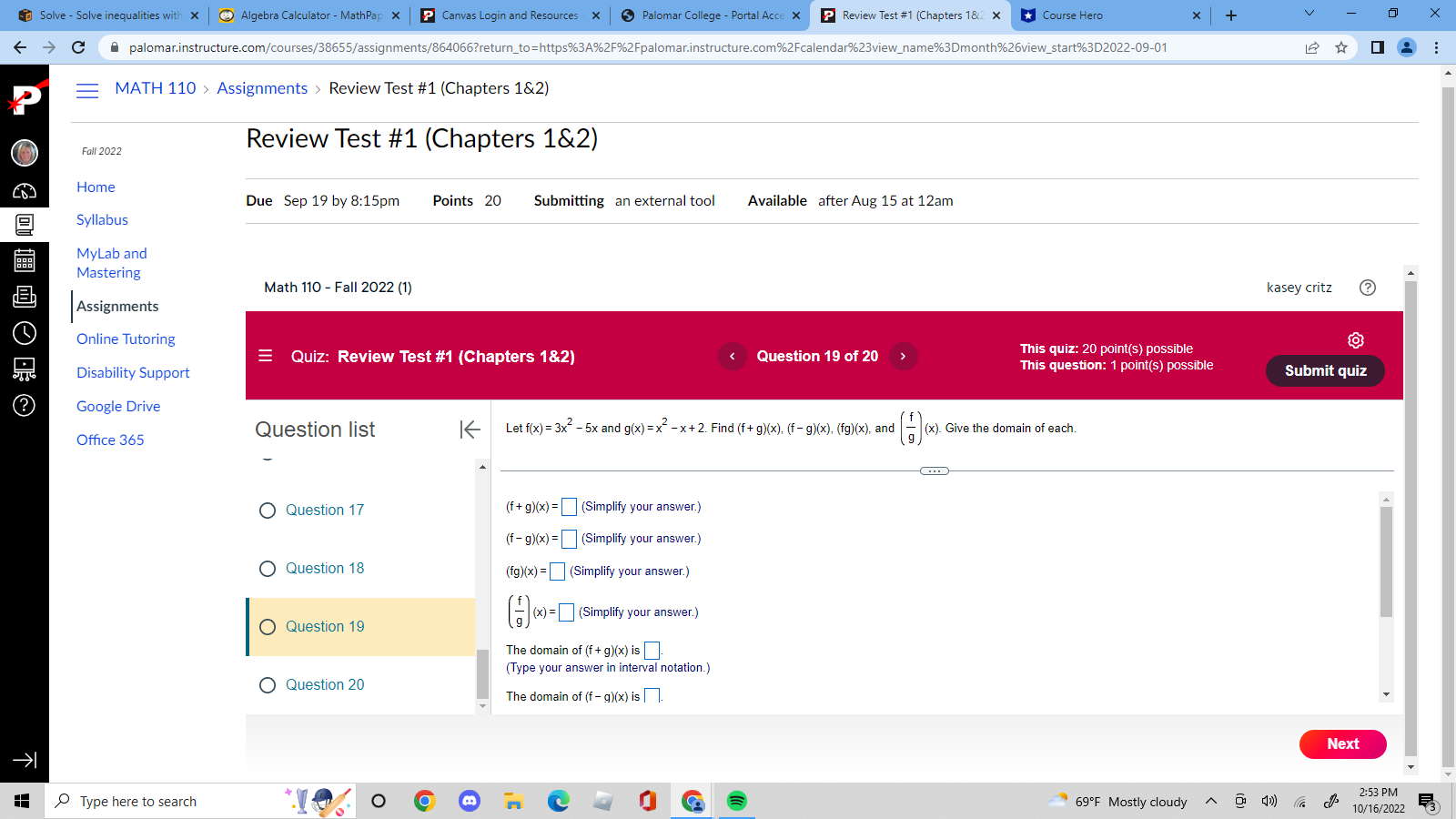The image size is (1456, 819).
Task: Open Chrome browser menu with three dots
Action: click(1436, 47)
